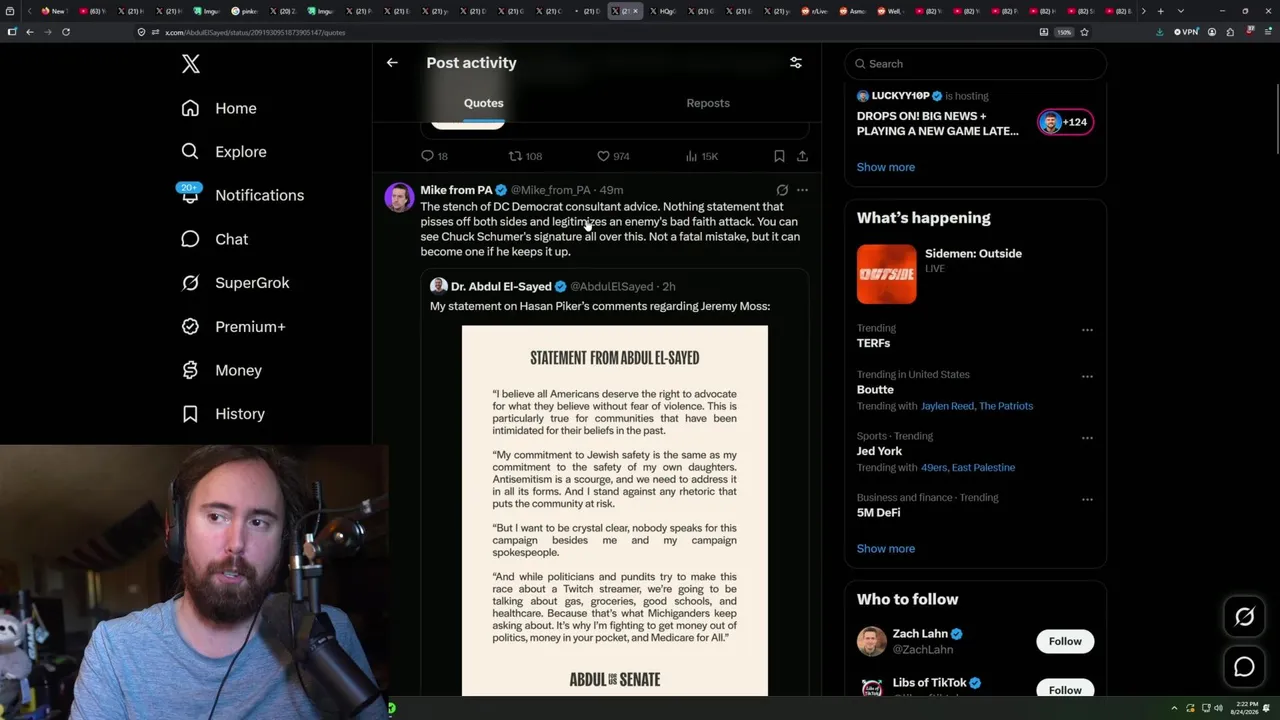Screen dimensions: 1280x720
Task: Open the taskbar clock showing 2:22 PM
Action: coord(1246,708)
